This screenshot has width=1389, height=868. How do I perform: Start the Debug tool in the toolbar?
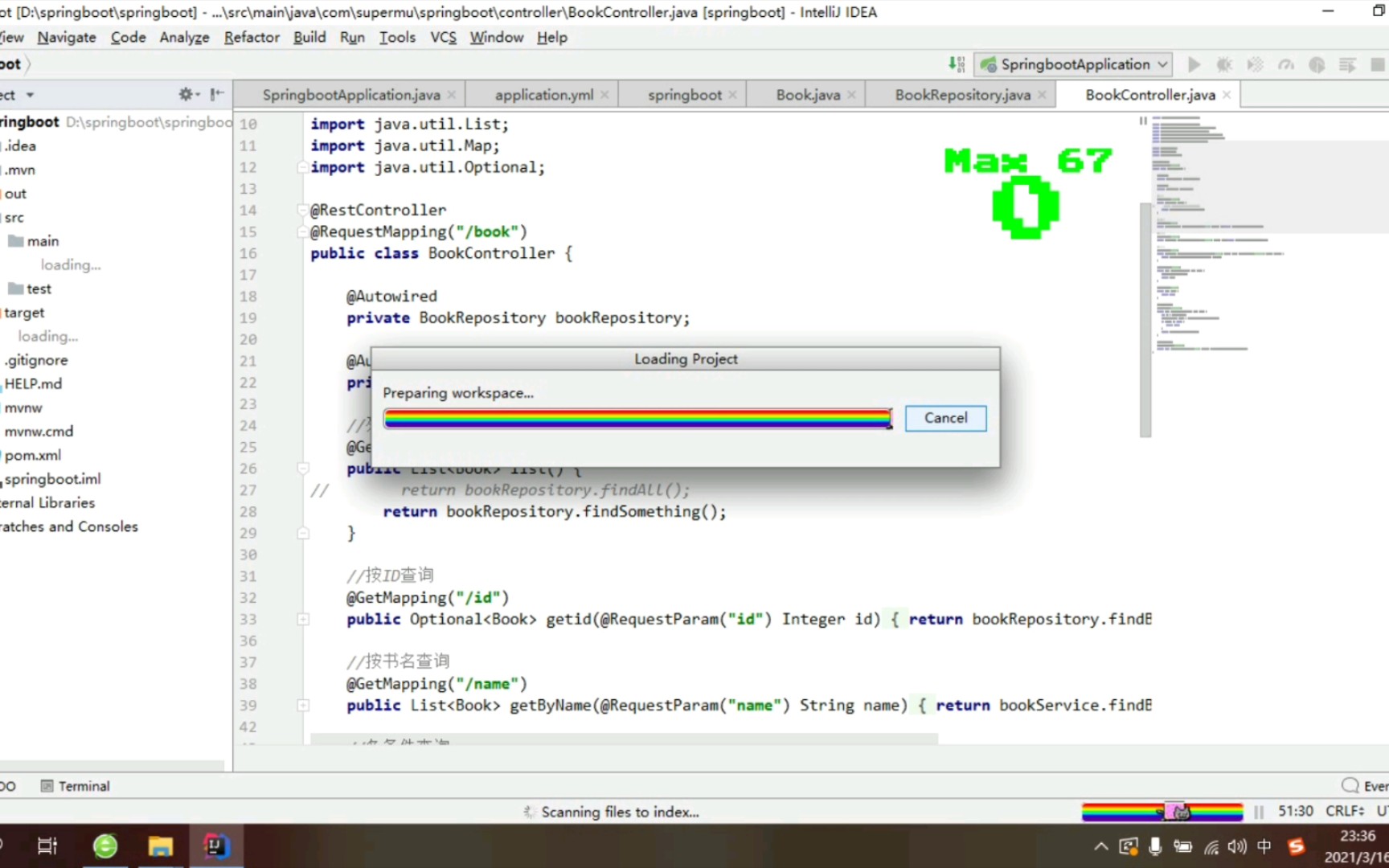(x=1224, y=64)
